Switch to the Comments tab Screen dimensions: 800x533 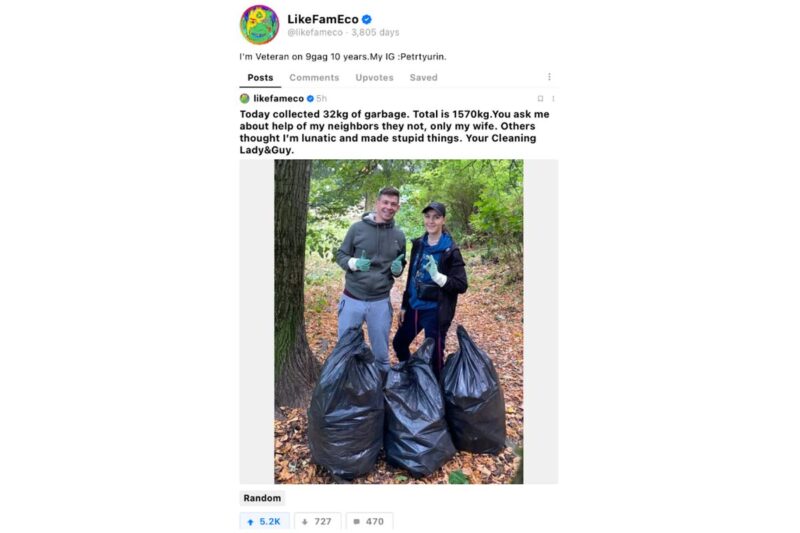pos(314,78)
